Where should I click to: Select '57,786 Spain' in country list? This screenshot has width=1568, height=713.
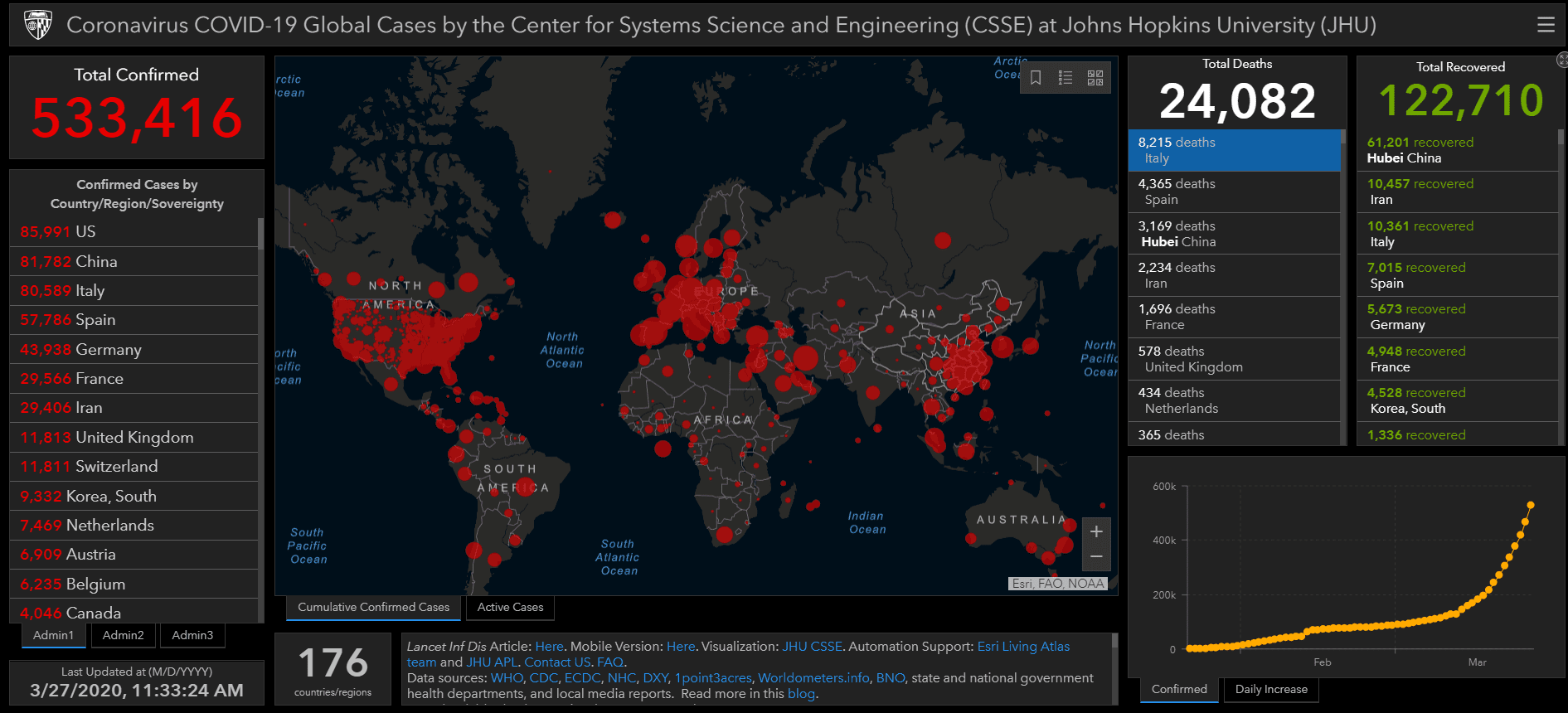[x=133, y=320]
